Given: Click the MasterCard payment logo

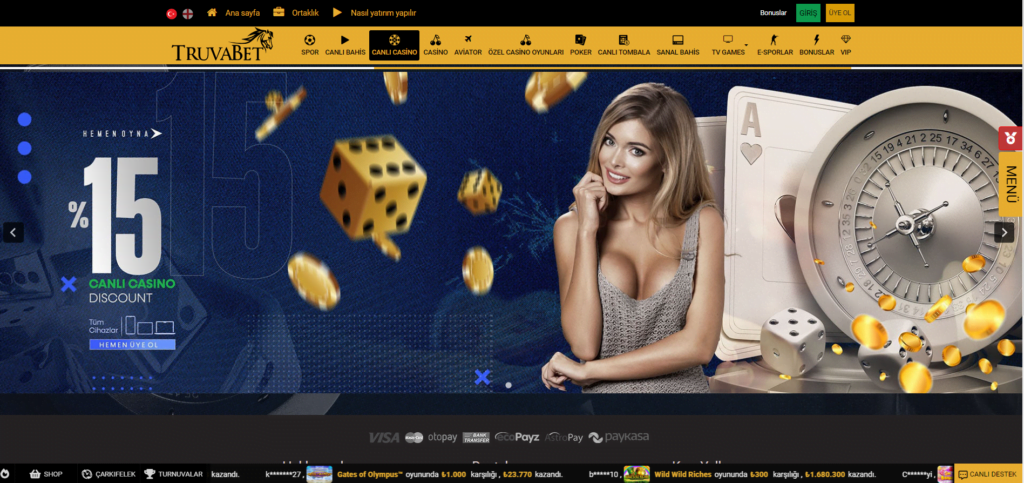Looking at the screenshot, I should point(414,437).
